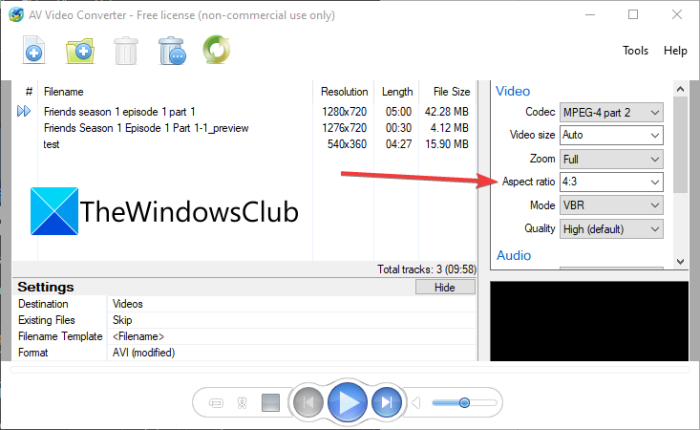Viewport: 700px width, 430px height.
Task: Click the volume slider handle
Action: [x=464, y=403]
